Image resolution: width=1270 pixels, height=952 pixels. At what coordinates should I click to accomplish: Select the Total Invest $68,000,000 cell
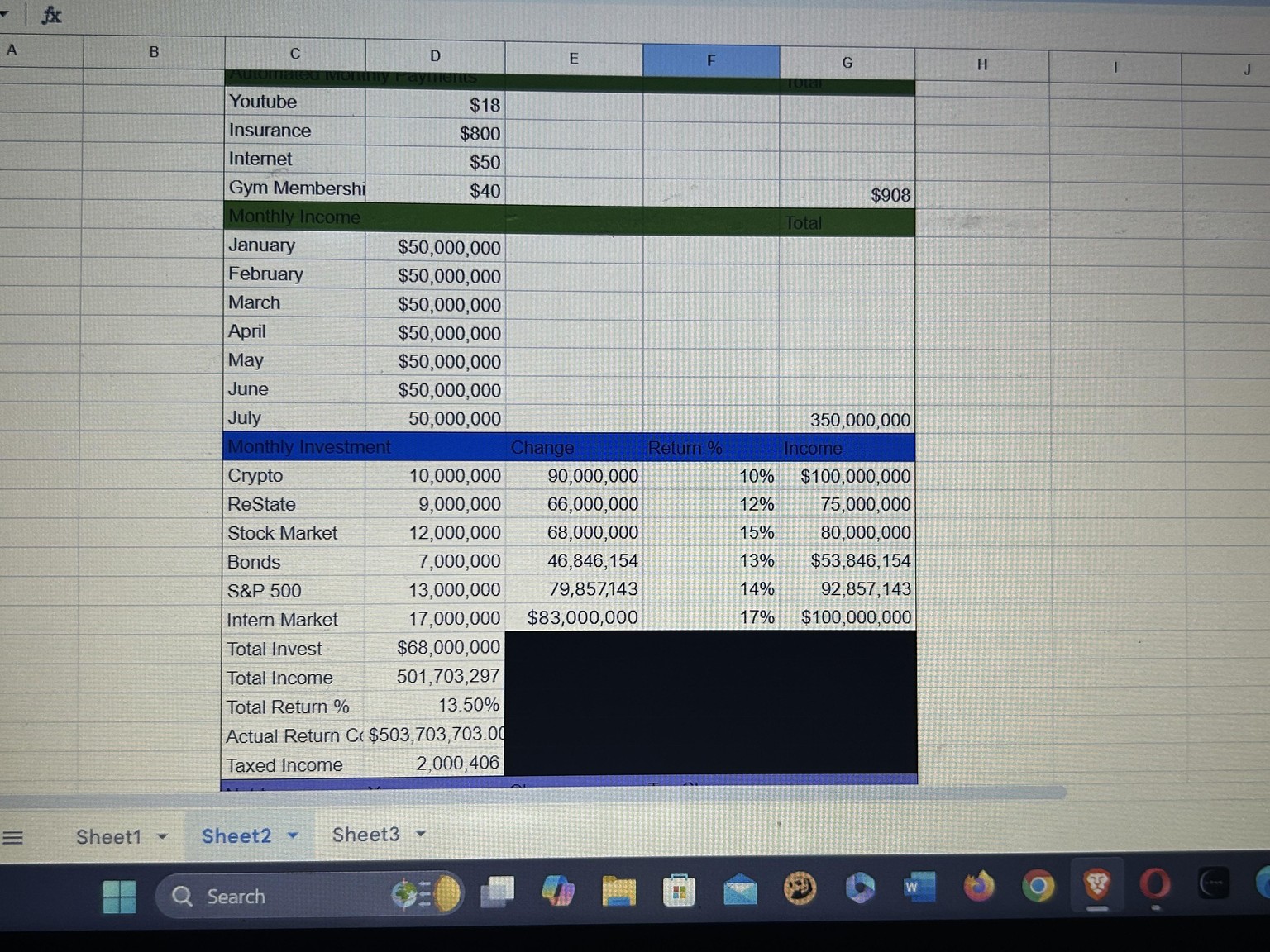pyautogui.click(x=436, y=647)
